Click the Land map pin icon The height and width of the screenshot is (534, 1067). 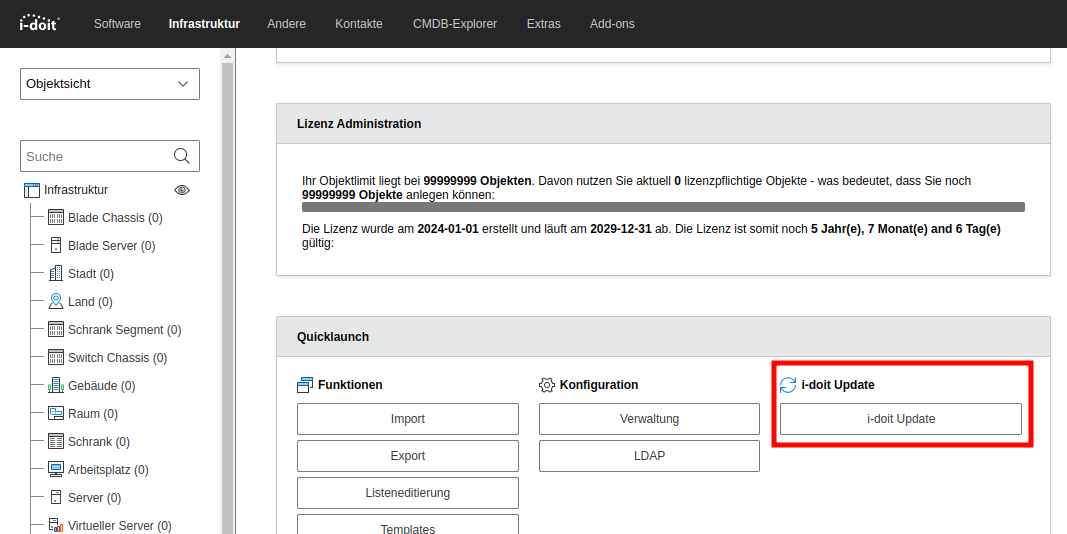point(56,301)
